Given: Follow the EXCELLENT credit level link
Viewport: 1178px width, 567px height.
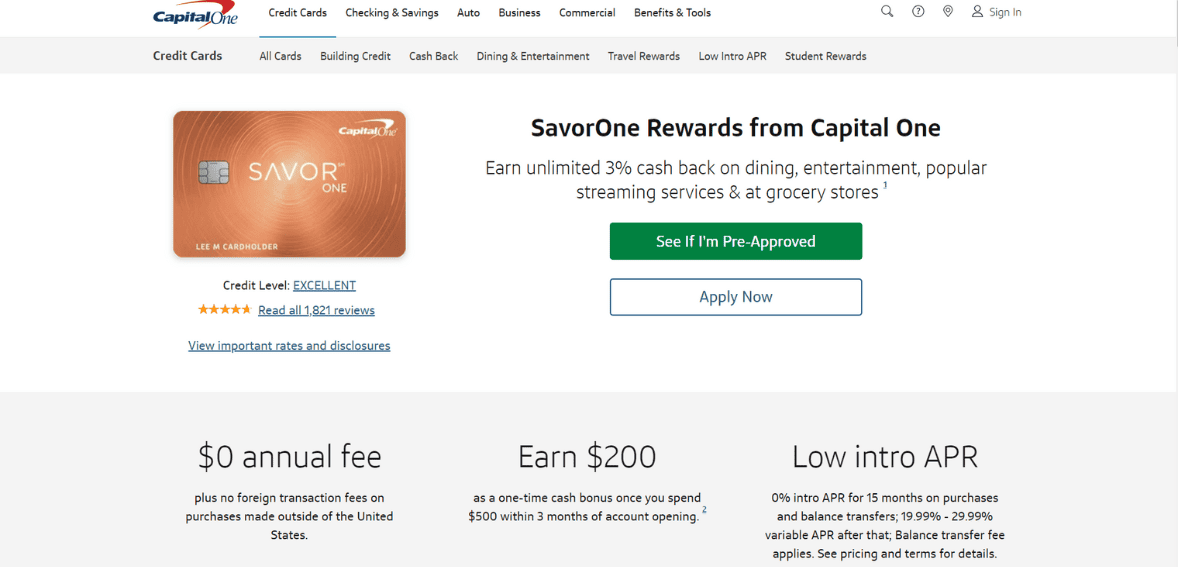Looking at the screenshot, I should (324, 285).
